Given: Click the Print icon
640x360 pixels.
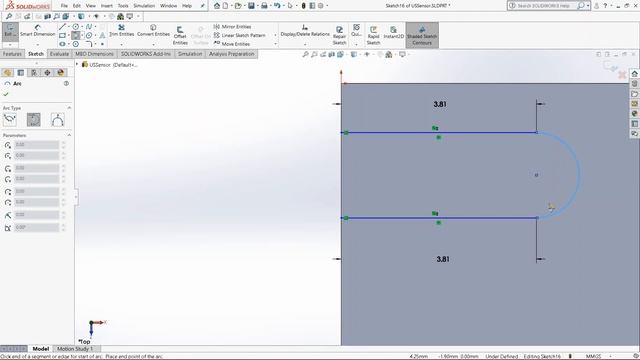Looking at the screenshot, I should click(x=264, y=6).
